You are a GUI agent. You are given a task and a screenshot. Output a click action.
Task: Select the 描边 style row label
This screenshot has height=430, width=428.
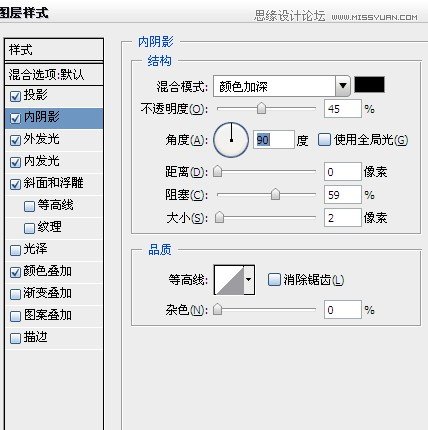pos(36,337)
